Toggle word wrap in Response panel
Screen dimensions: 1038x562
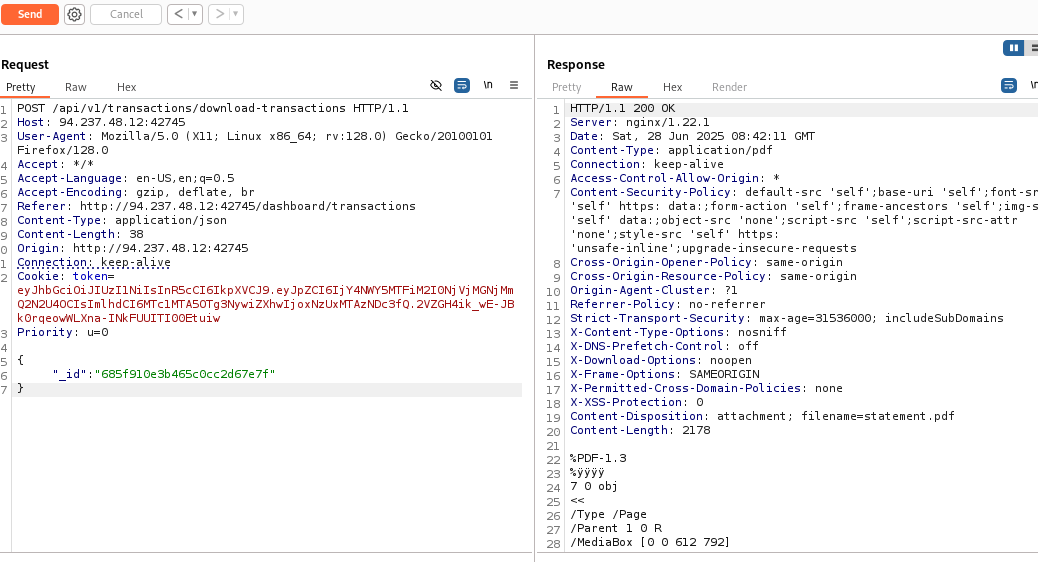(x=1009, y=86)
